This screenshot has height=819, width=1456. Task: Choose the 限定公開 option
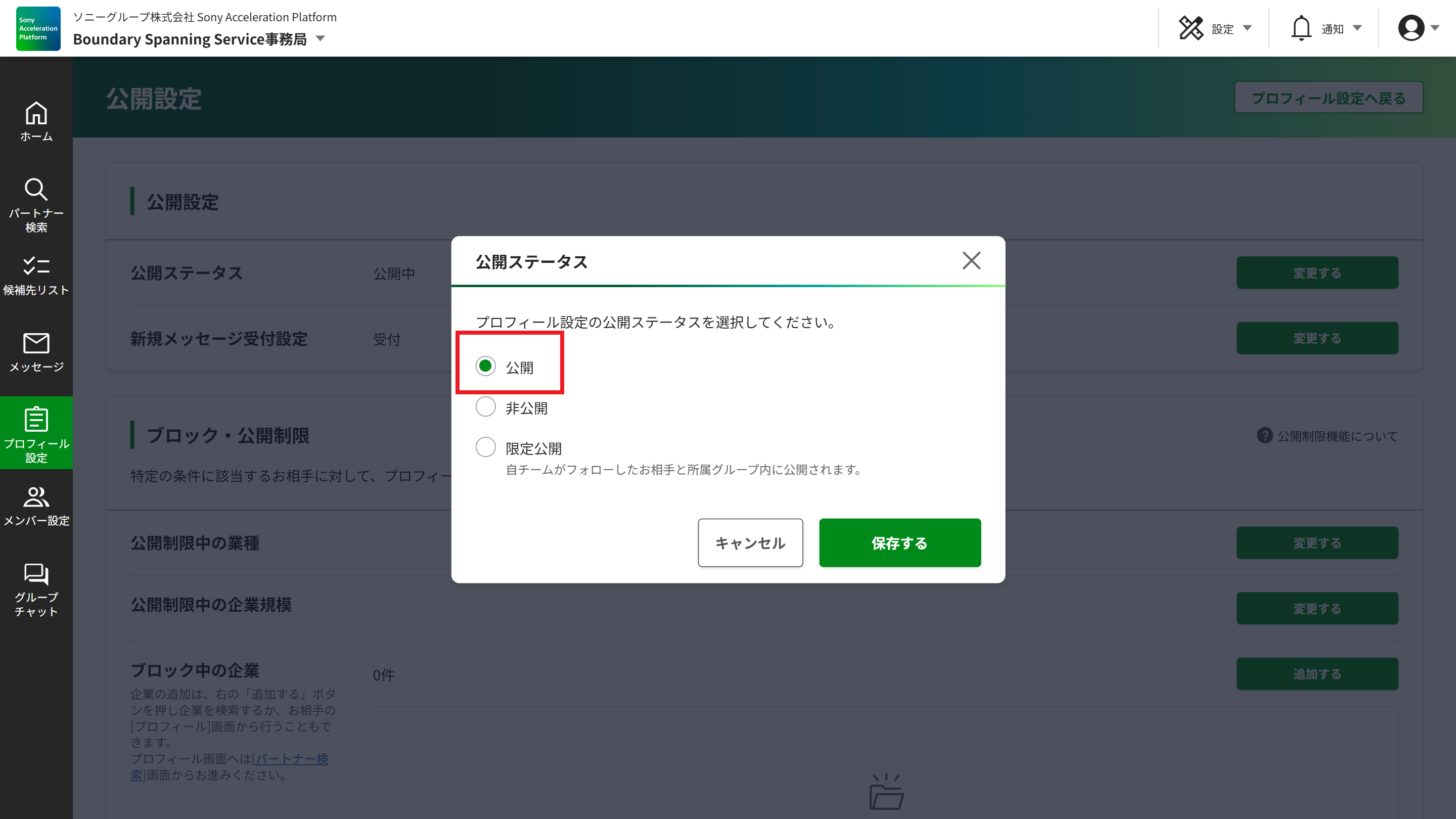[x=485, y=447]
